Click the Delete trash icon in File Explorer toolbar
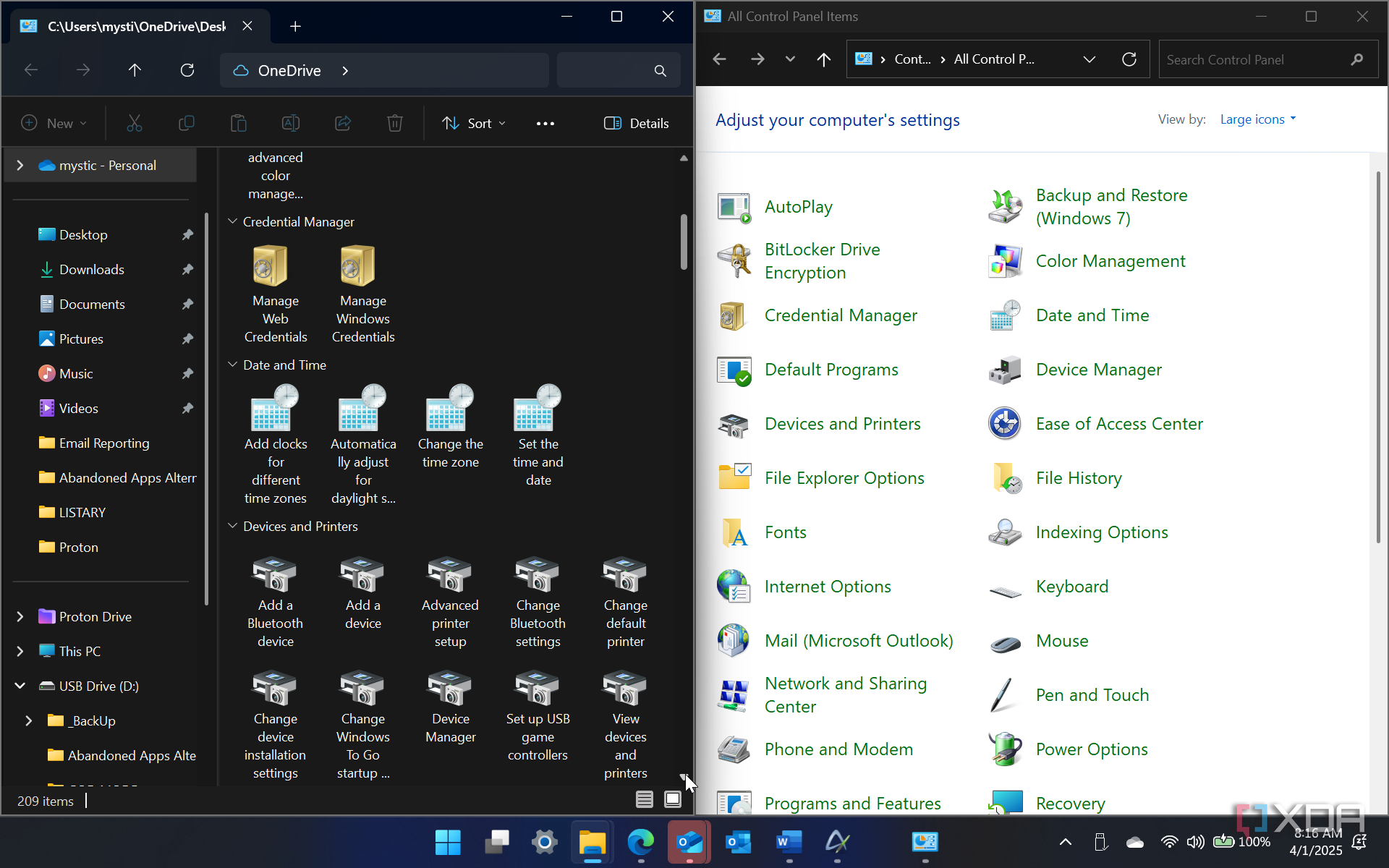1389x868 pixels. pos(395,123)
